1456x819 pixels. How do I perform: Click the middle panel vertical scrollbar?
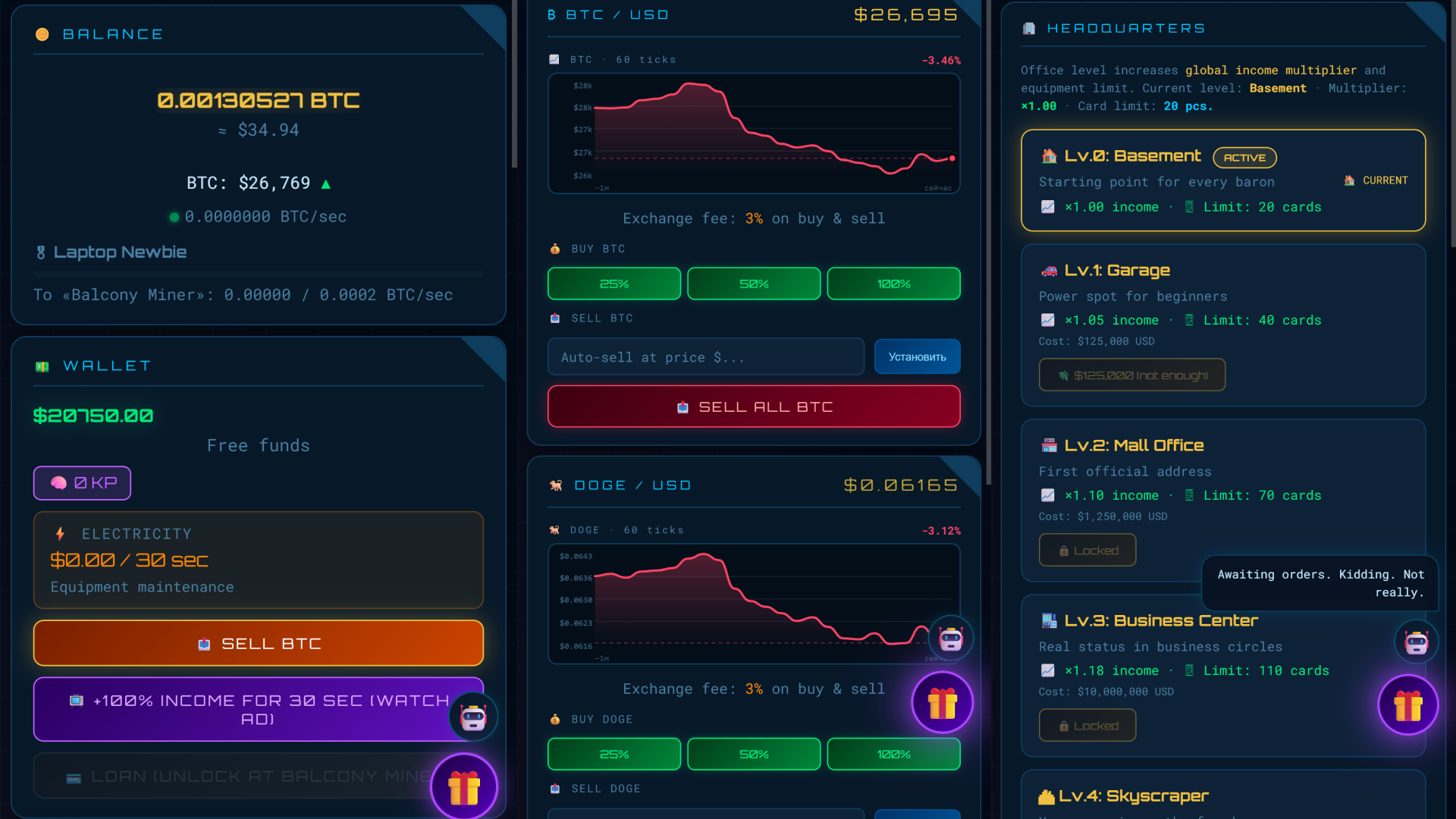[988, 243]
